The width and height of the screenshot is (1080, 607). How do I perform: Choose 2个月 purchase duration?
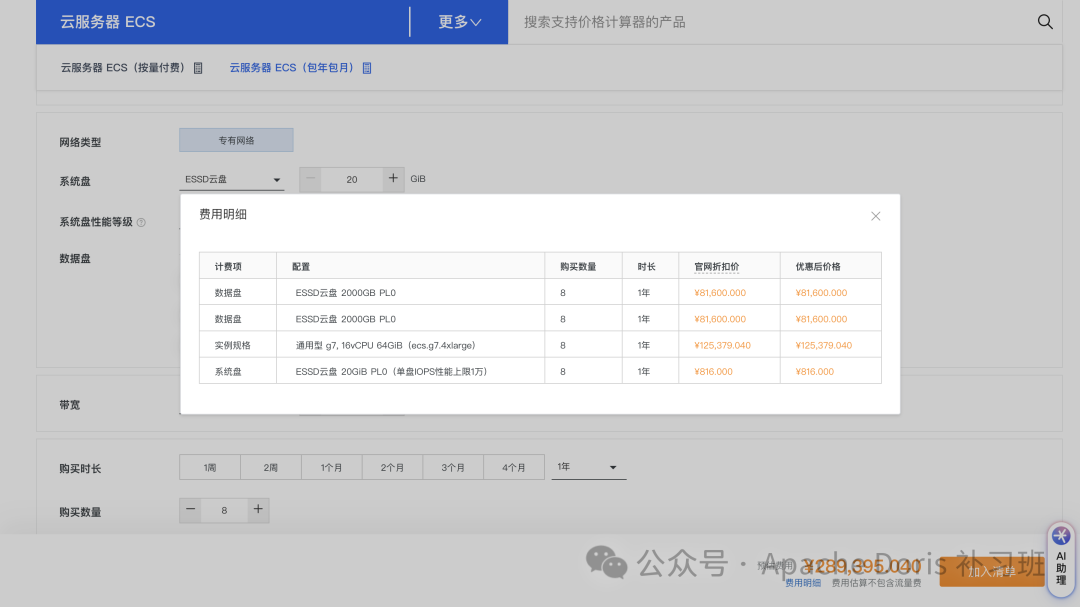click(x=392, y=467)
